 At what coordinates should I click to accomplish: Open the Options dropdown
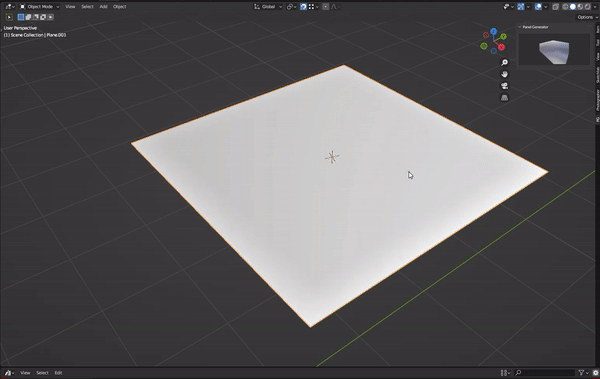587,17
